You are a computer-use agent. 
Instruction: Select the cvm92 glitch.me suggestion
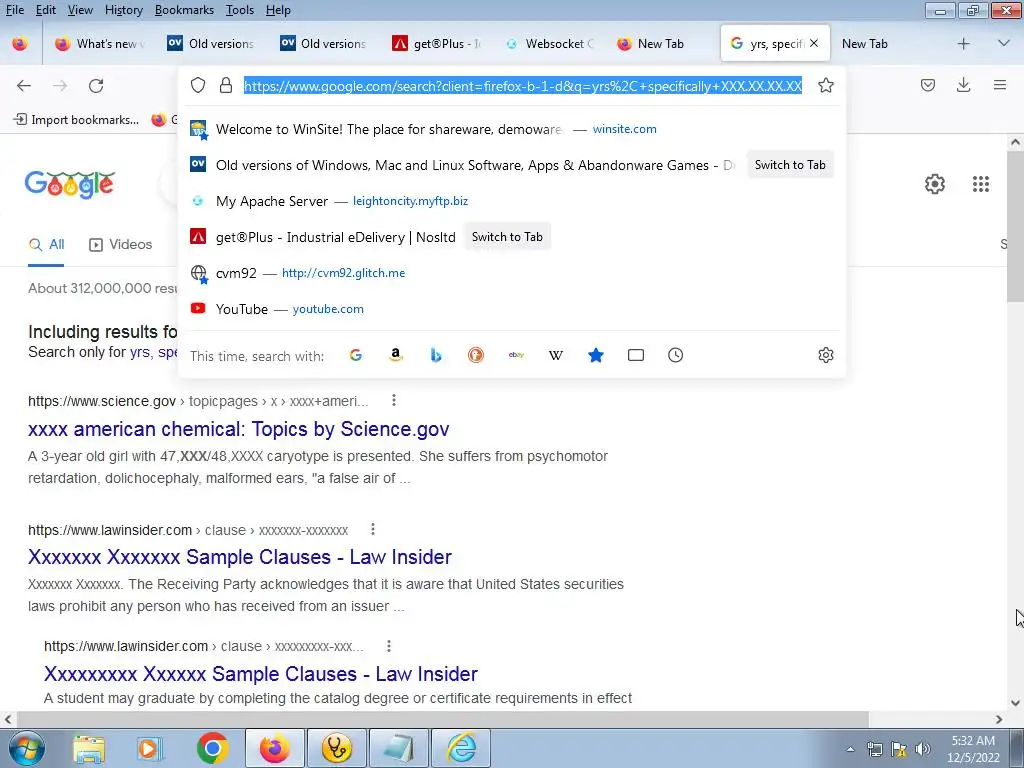[x=511, y=272]
